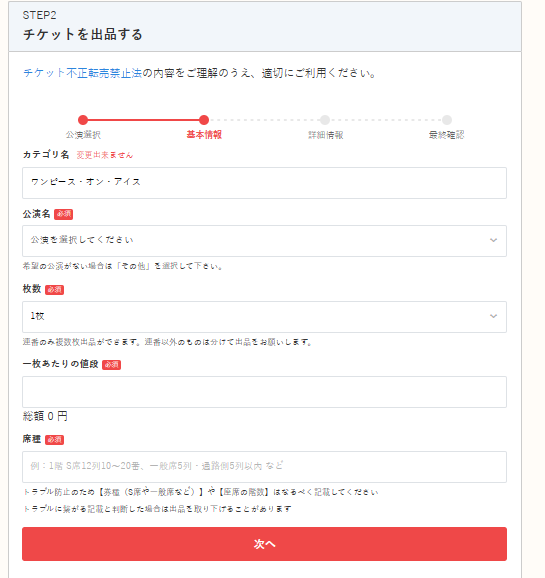Click the red 次へ button
Viewport: 545px width, 578px height.
pos(264,544)
